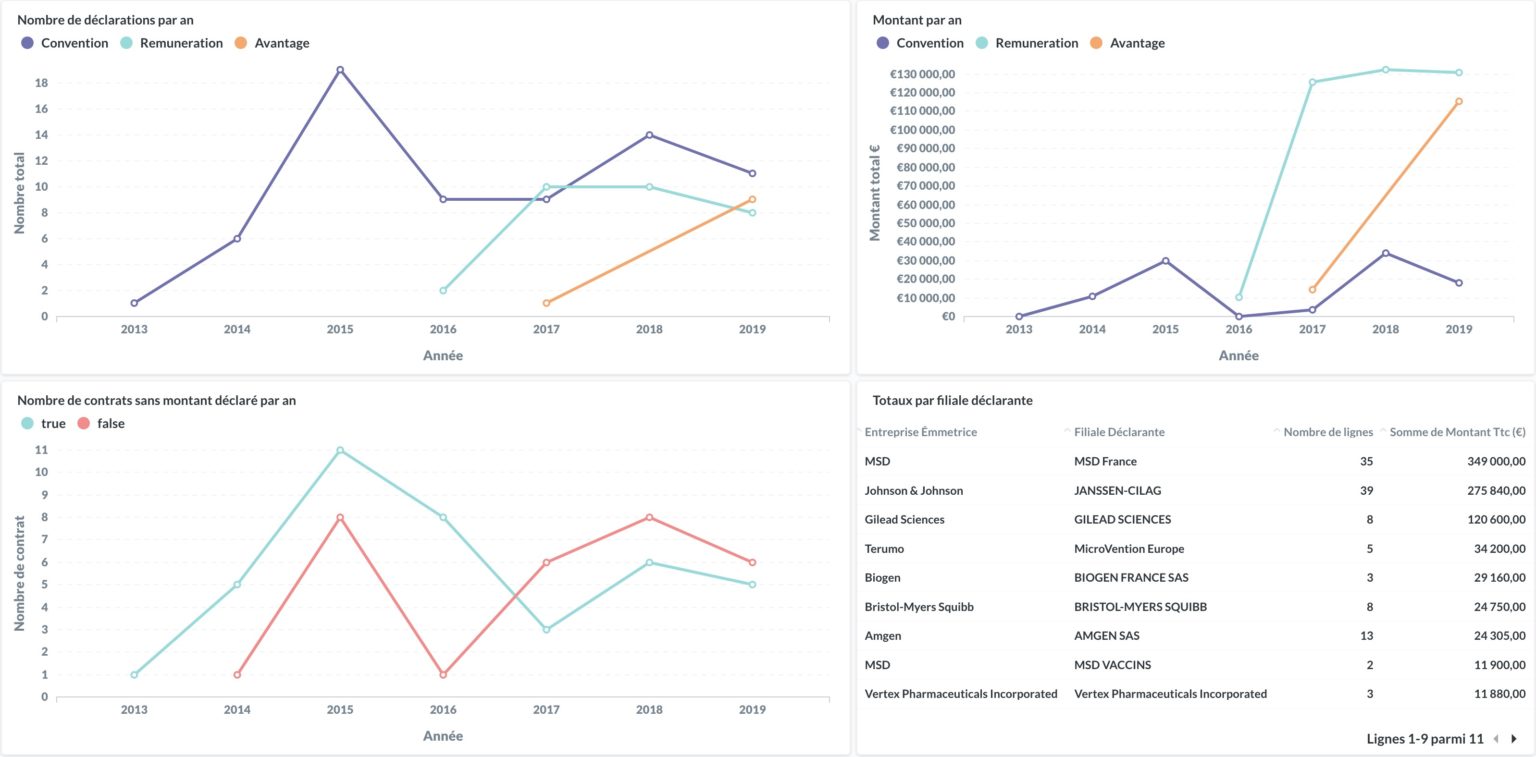Sort the table by Nombre de lignes column
Image resolution: width=1536 pixels, height=757 pixels.
click(x=1328, y=432)
